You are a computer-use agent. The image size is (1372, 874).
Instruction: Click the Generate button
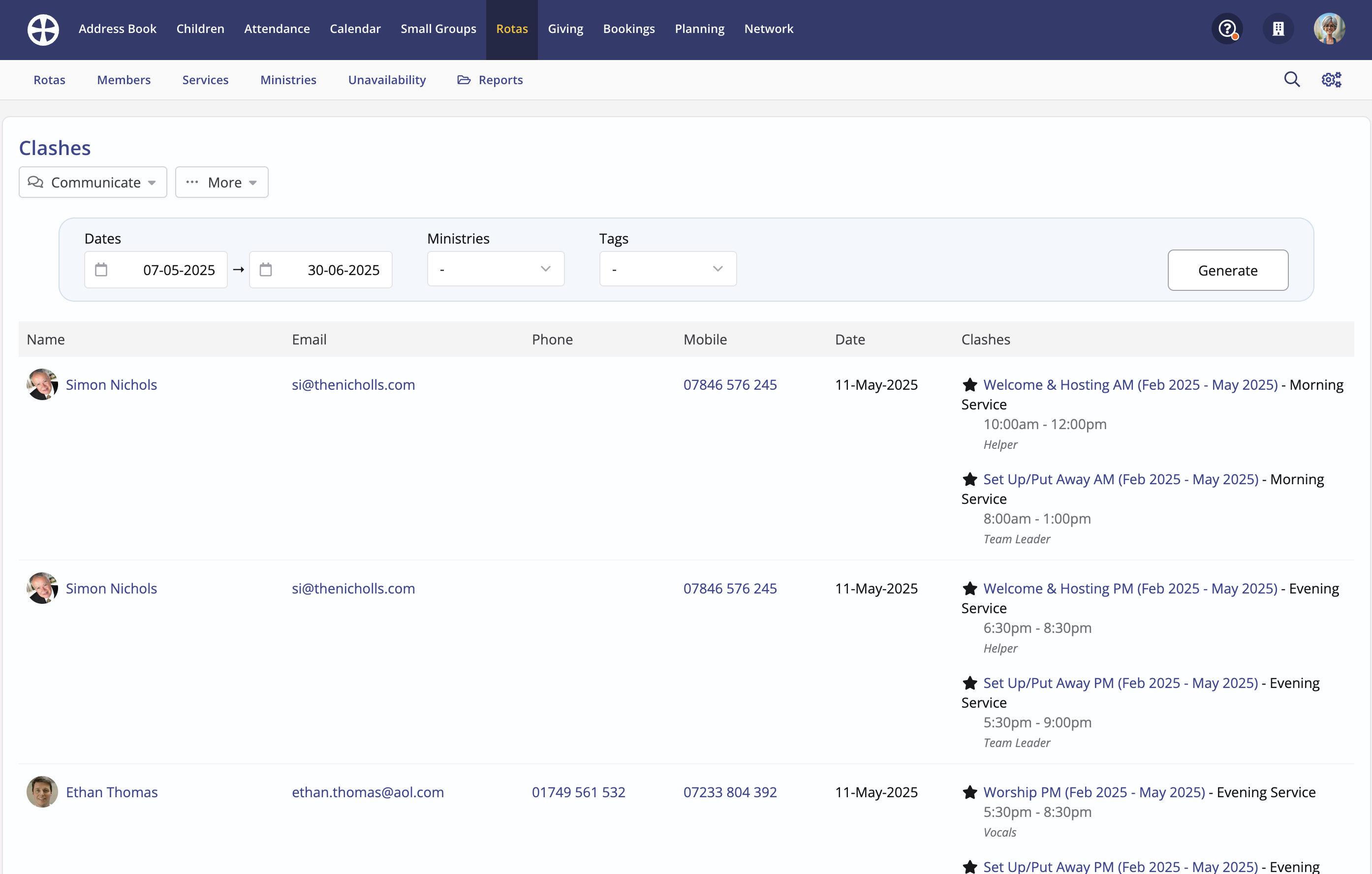pos(1227,270)
